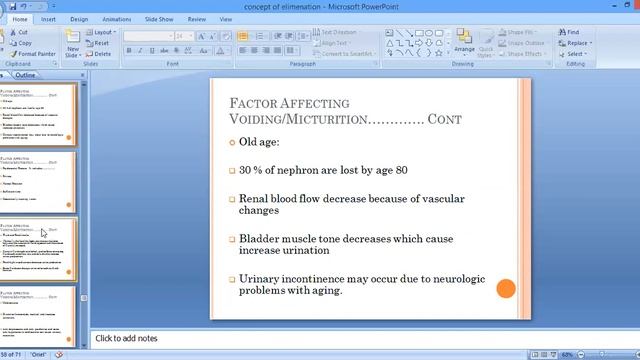Toggle Normal view button in the status bar
The width and height of the screenshot is (640, 360).
(534, 355)
